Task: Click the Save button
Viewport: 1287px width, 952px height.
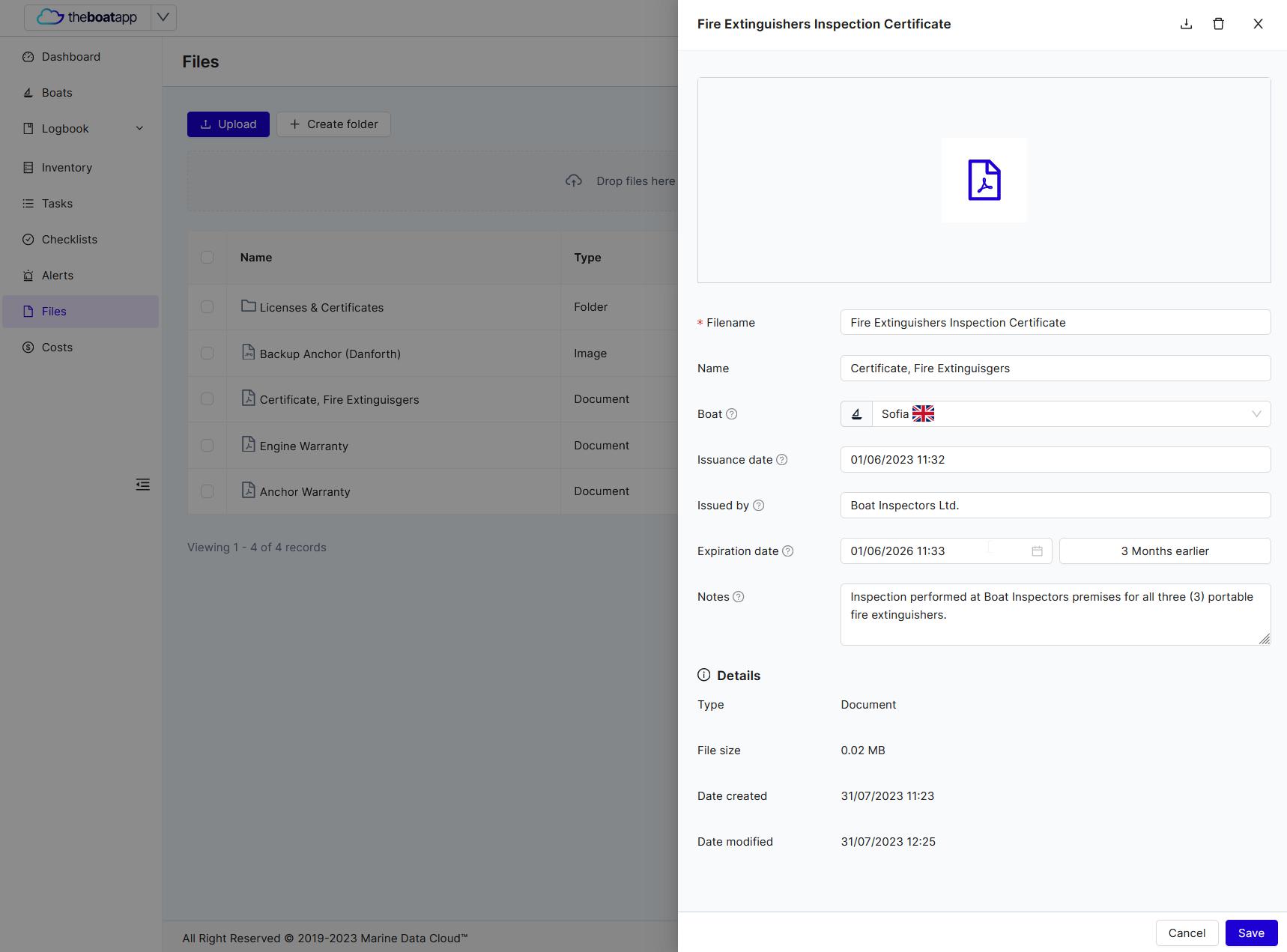Action: (1251, 933)
